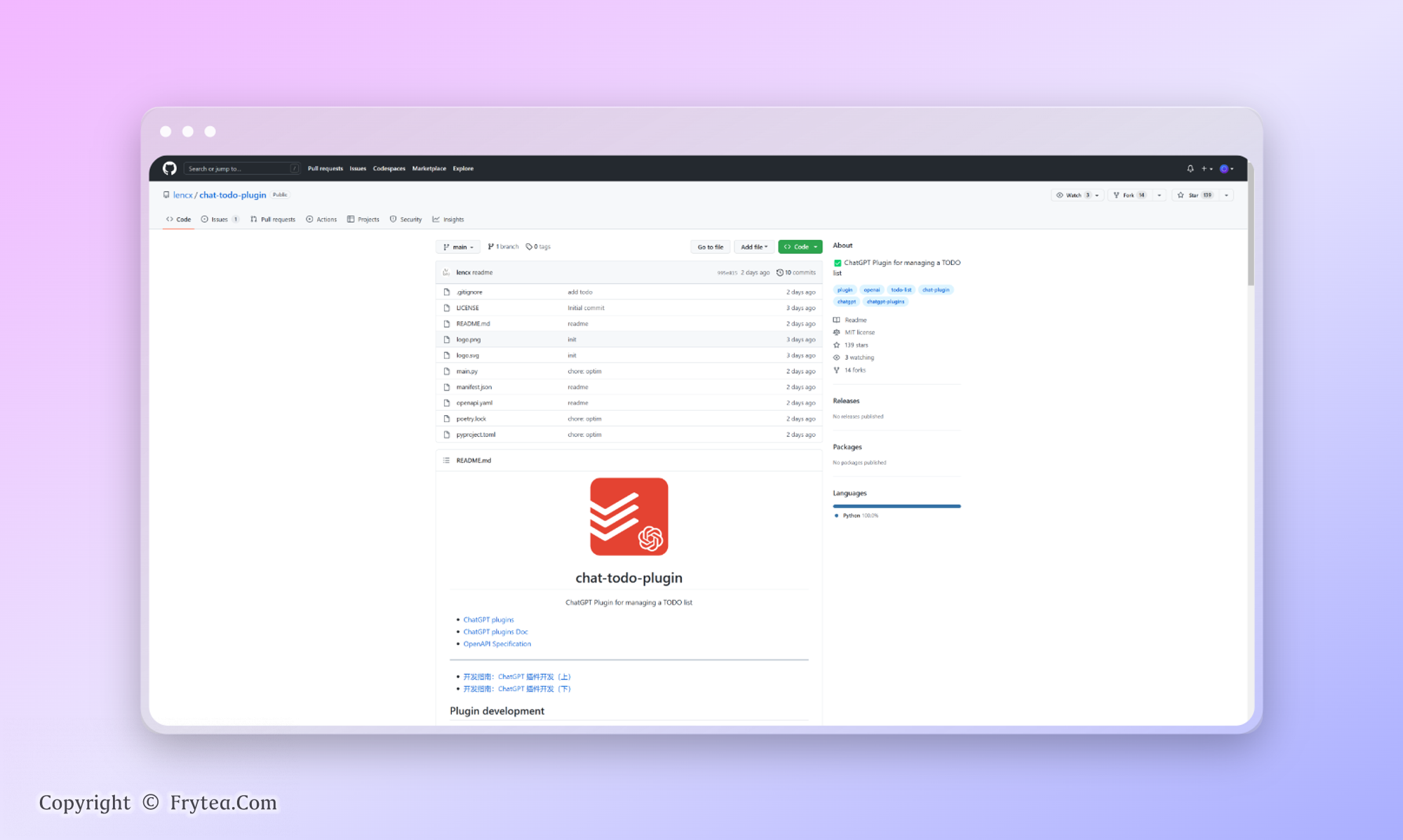Expand the green Code dropdown
Image resolution: width=1403 pixels, height=840 pixels.
tap(800, 247)
